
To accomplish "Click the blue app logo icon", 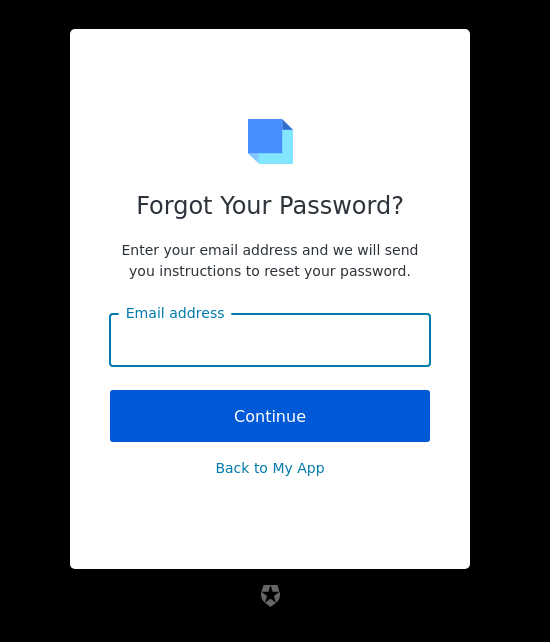I will coord(270,141).
